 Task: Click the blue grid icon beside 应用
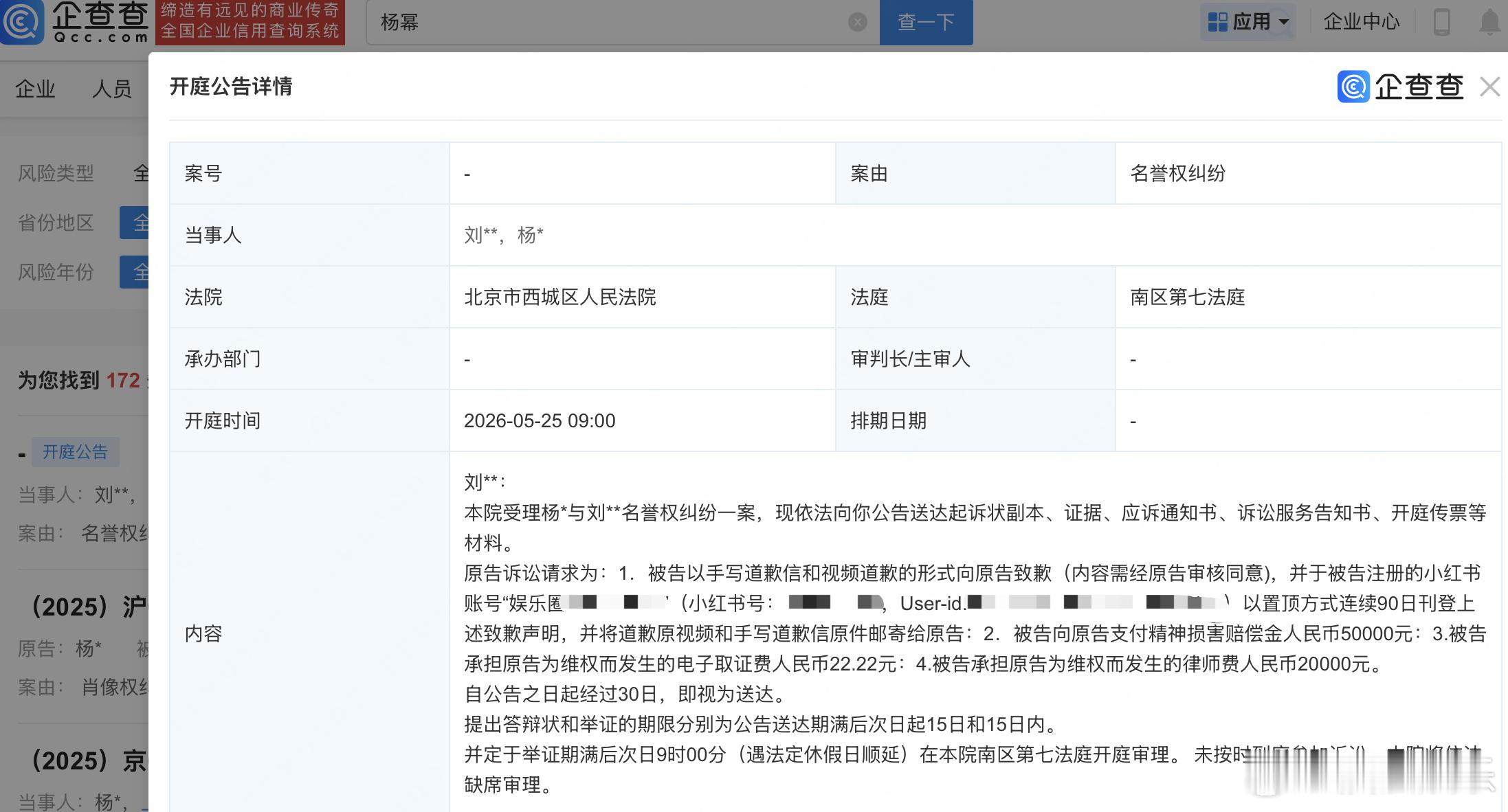click(x=1217, y=21)
